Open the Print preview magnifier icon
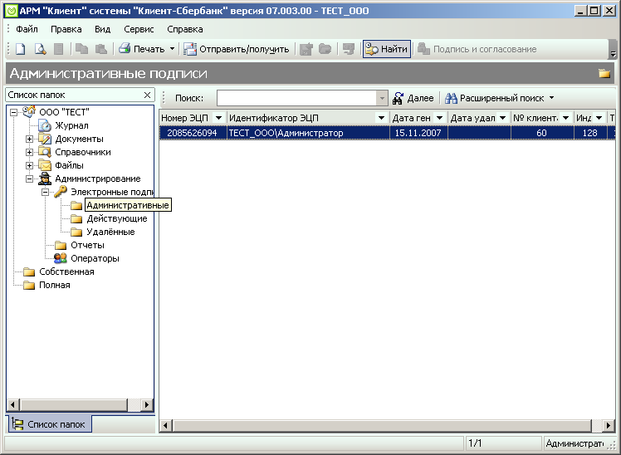621x455 pixels. point(40,49)
